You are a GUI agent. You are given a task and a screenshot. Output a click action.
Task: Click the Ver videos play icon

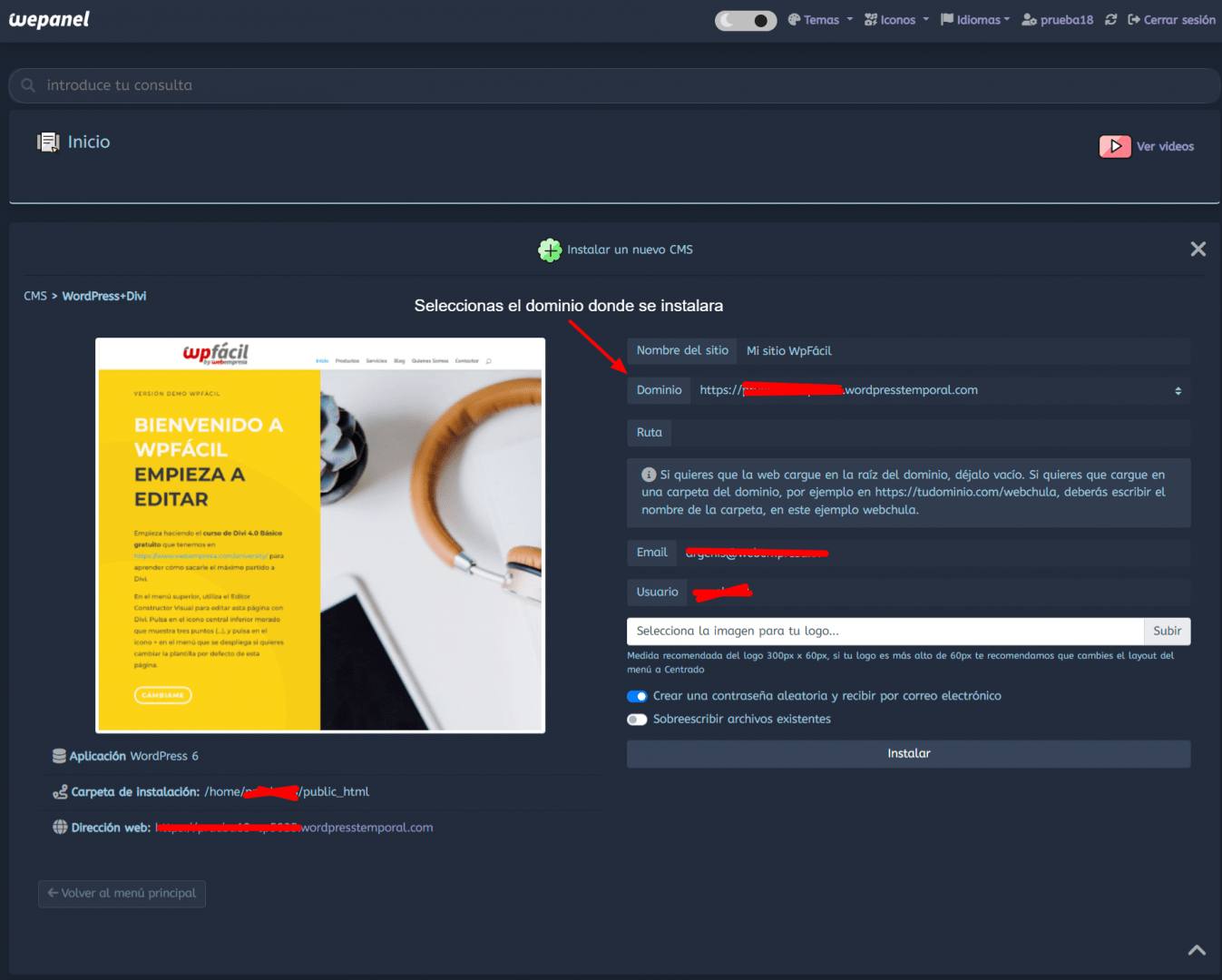(1115, 146)
